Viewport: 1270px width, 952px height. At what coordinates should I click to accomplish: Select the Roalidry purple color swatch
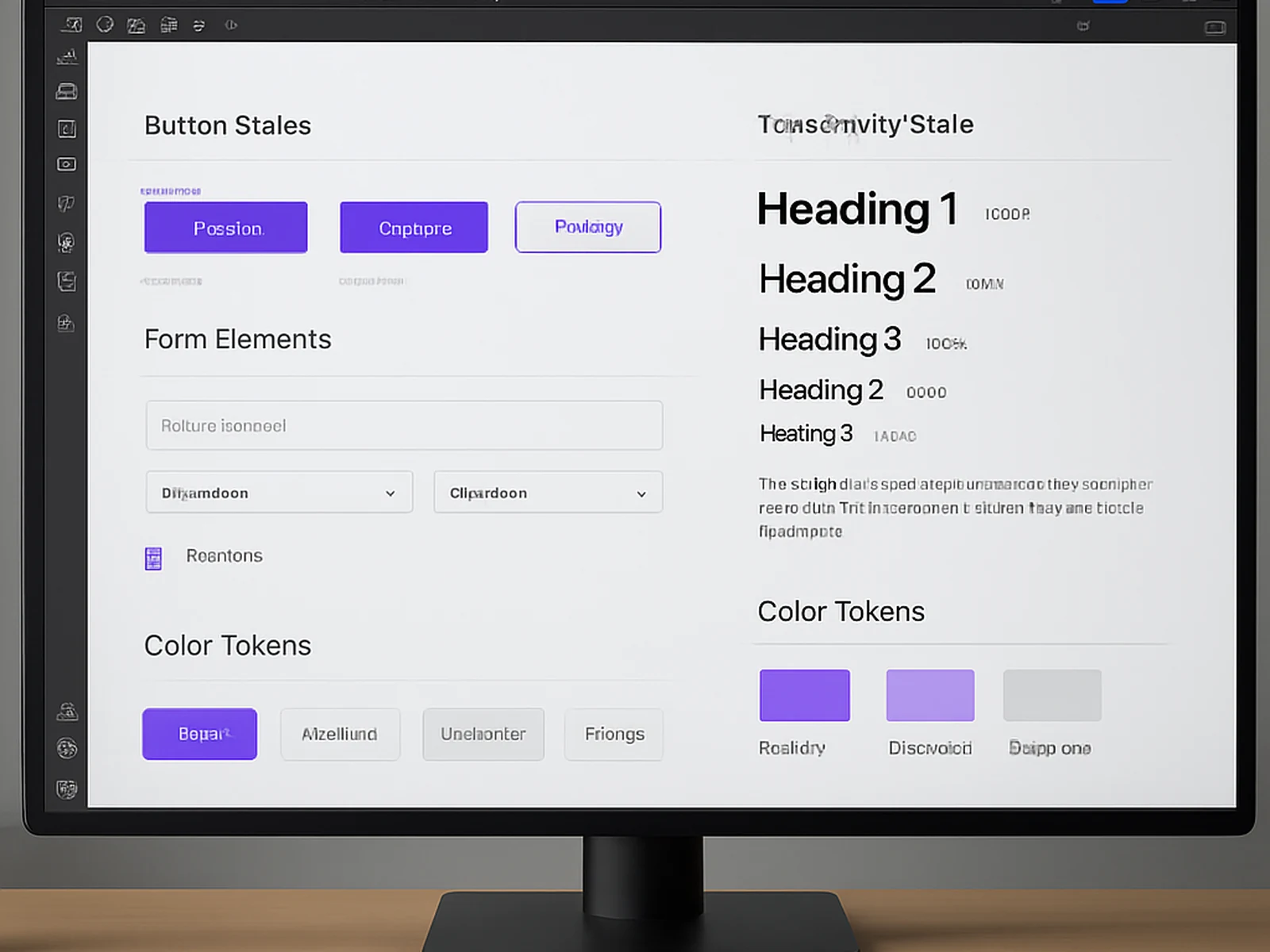coord(805,695)
